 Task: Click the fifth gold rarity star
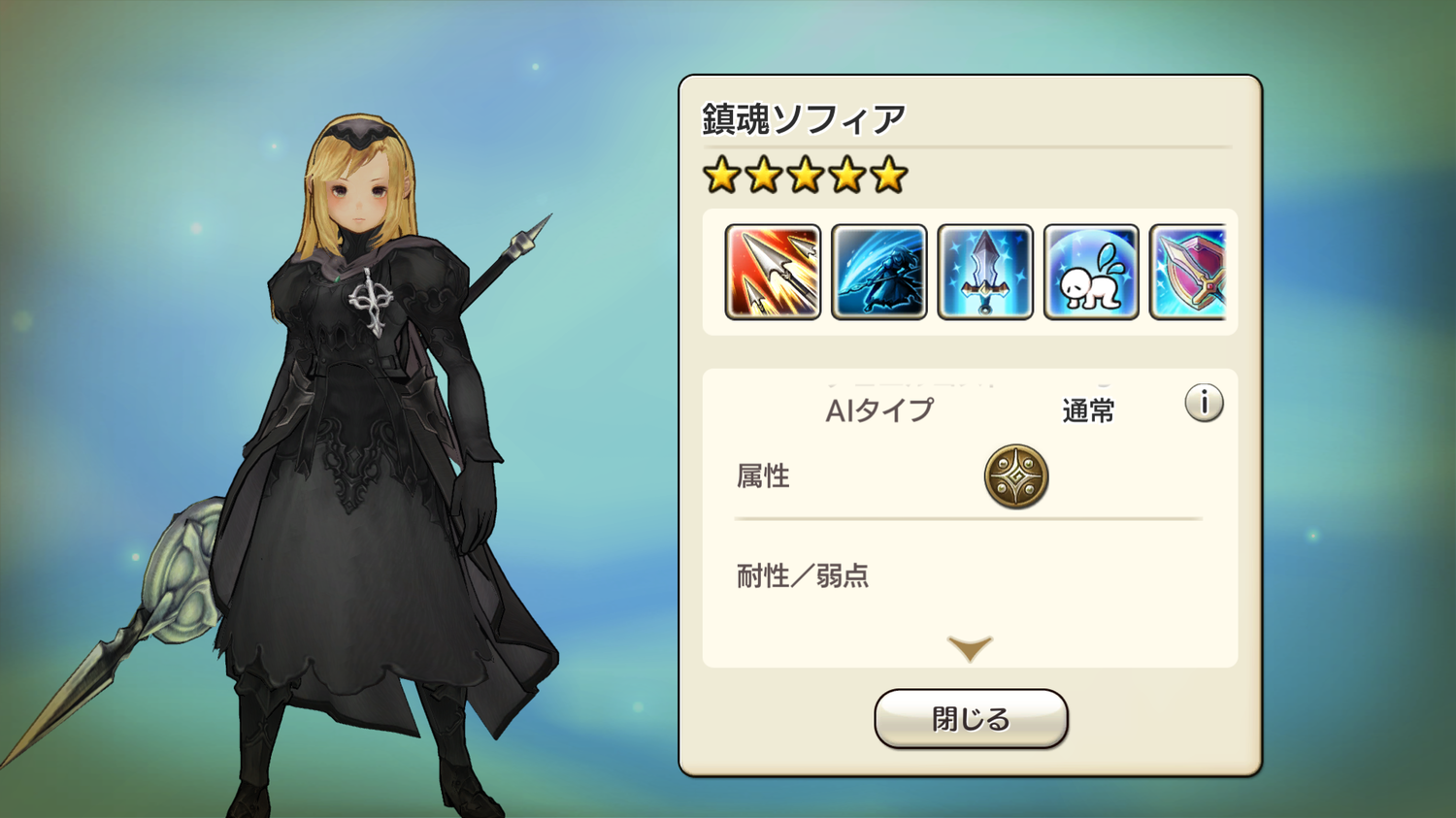point(889,176)
